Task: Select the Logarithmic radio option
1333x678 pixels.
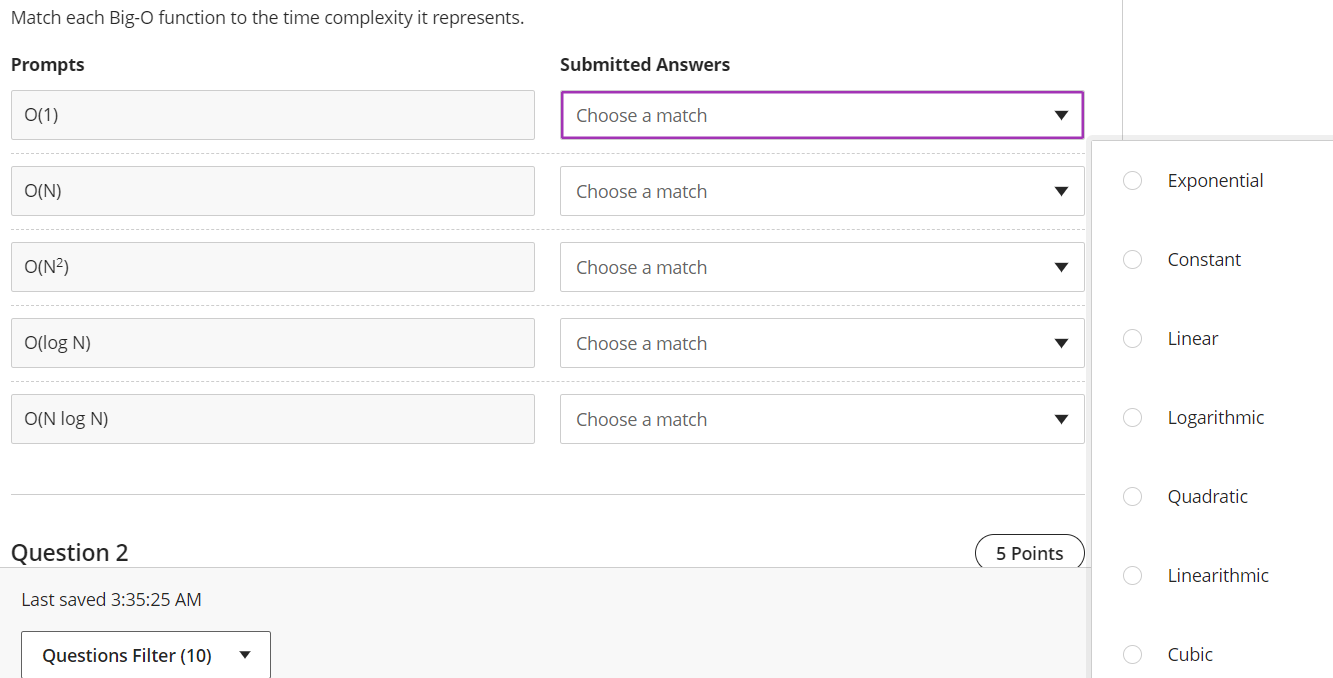Action: tap(1133, 418)
